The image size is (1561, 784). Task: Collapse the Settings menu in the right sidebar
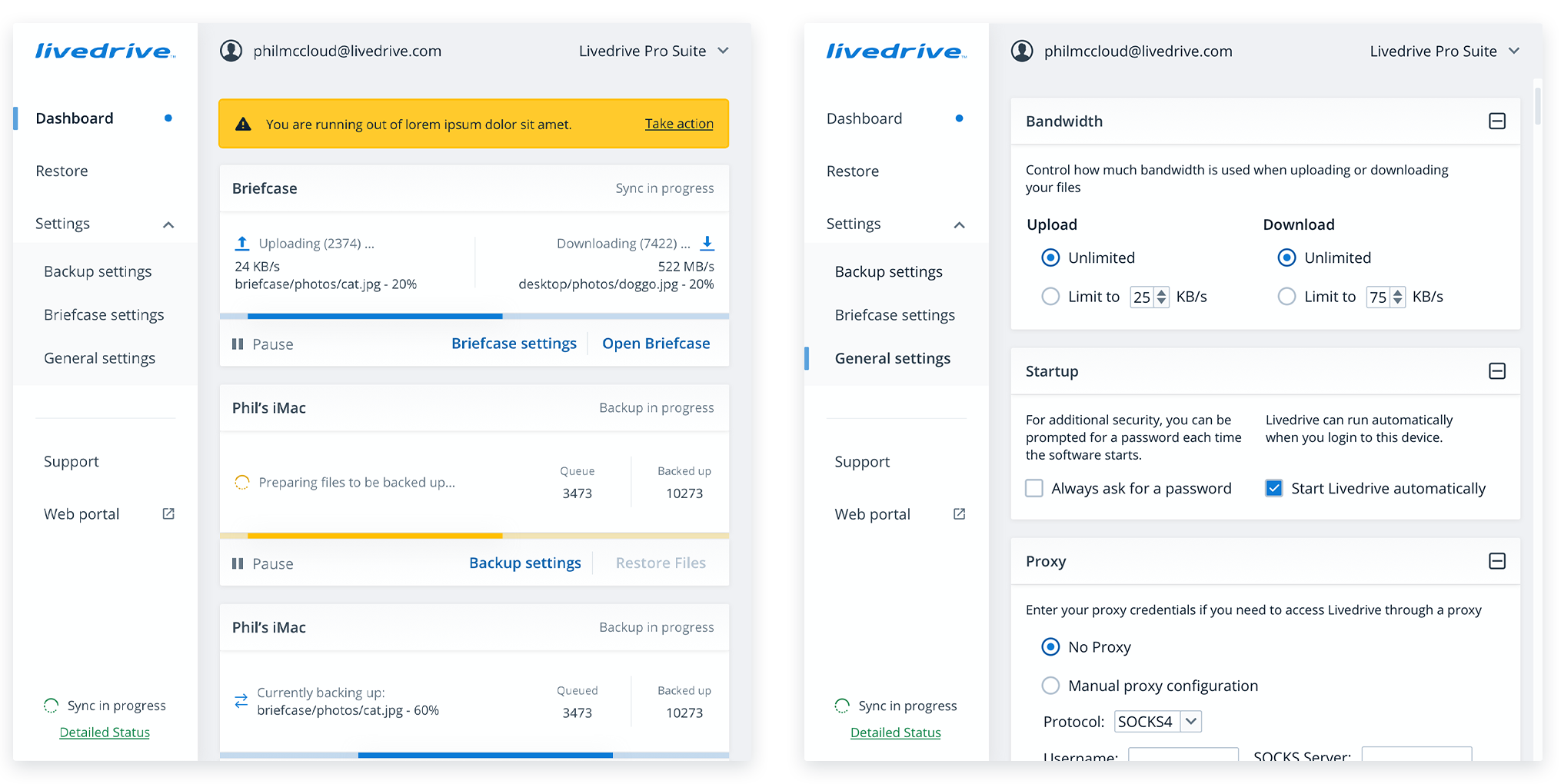coord(960,224)
